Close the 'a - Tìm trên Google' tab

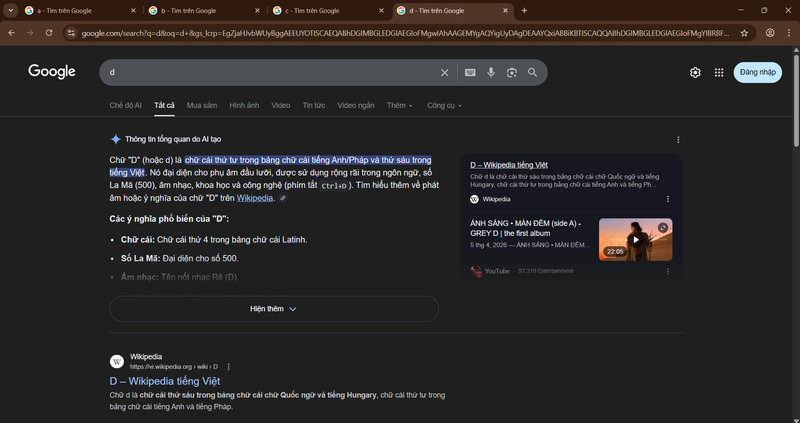click(134, 10)
